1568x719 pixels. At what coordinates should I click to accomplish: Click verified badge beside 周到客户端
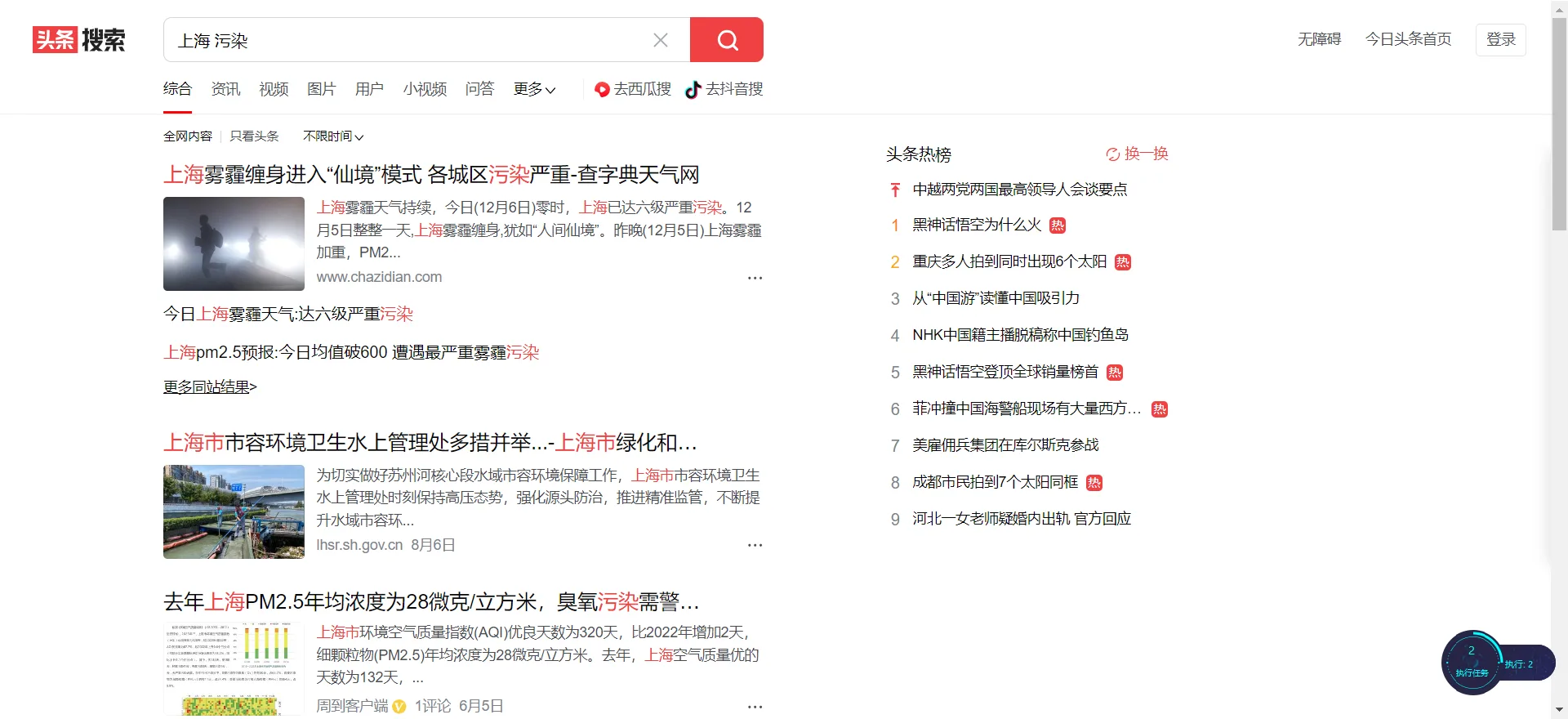click(x=399, y=706)
